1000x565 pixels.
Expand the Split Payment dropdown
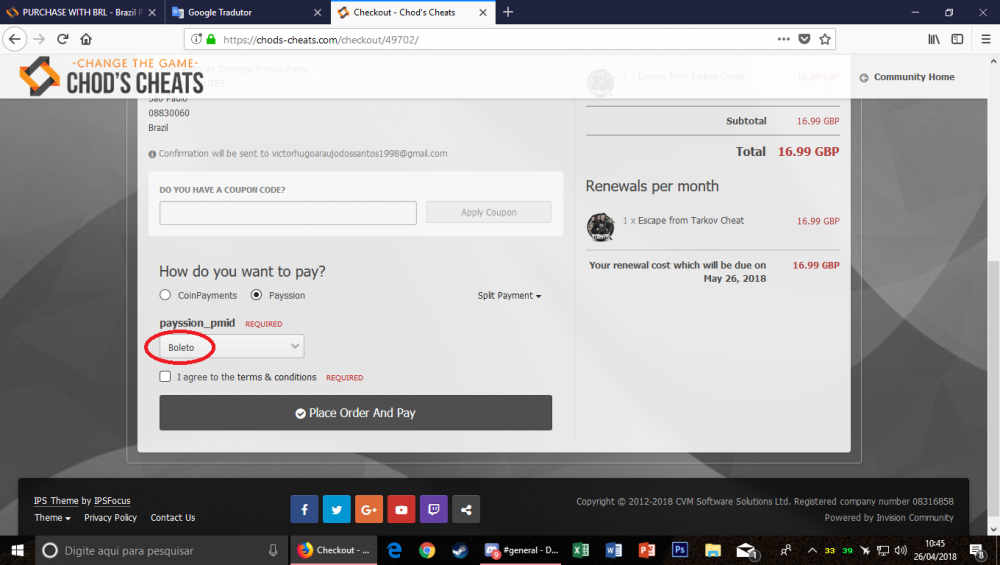tap(509, 295)
